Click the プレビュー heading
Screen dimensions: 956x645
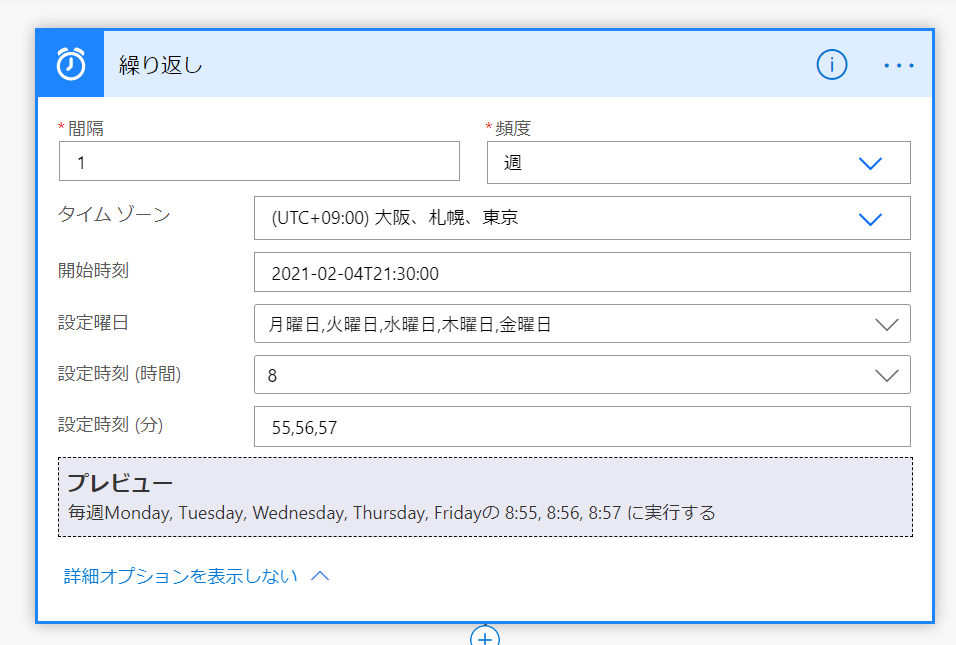pyautogui.click(x=120, y=483)
